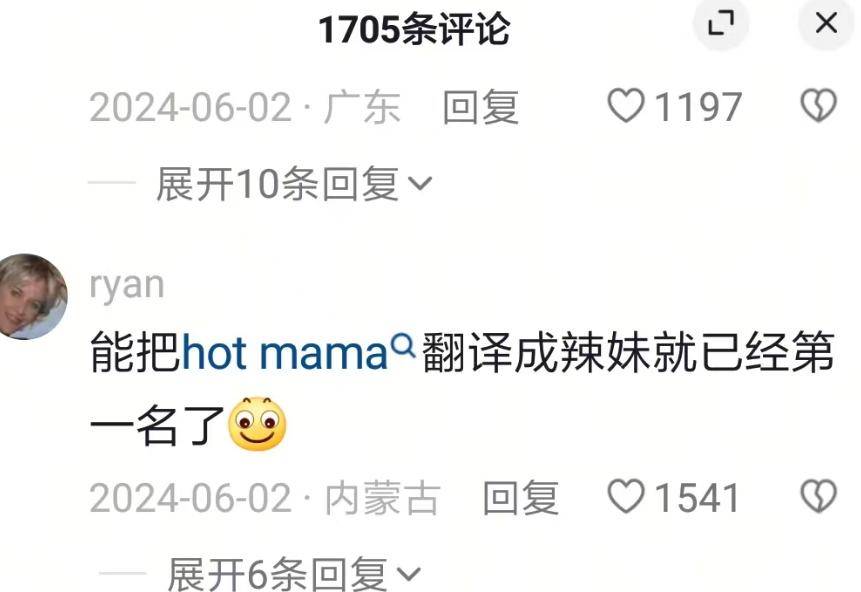The width and height of the screenshot is (861, 592).
Task: Click the 2024-06-02 · 广东 timestamp
Action: point(245,107)
